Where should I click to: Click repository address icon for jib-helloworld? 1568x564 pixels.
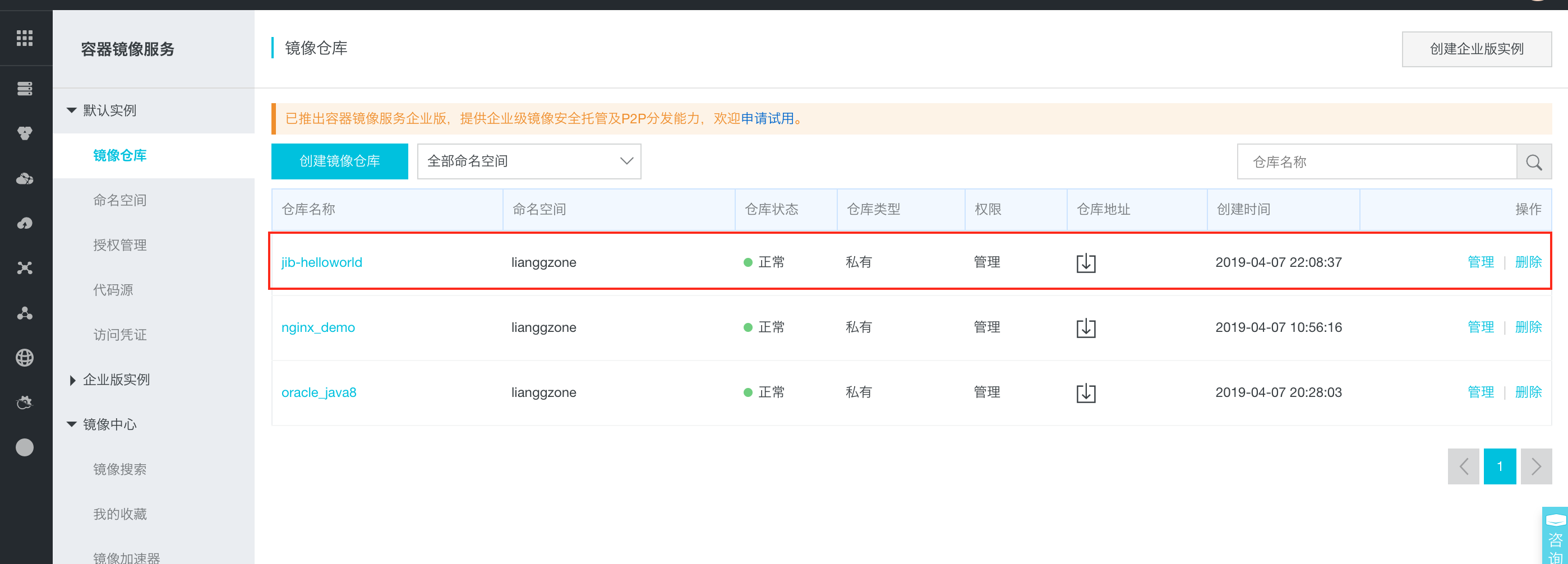(1085, 263)
